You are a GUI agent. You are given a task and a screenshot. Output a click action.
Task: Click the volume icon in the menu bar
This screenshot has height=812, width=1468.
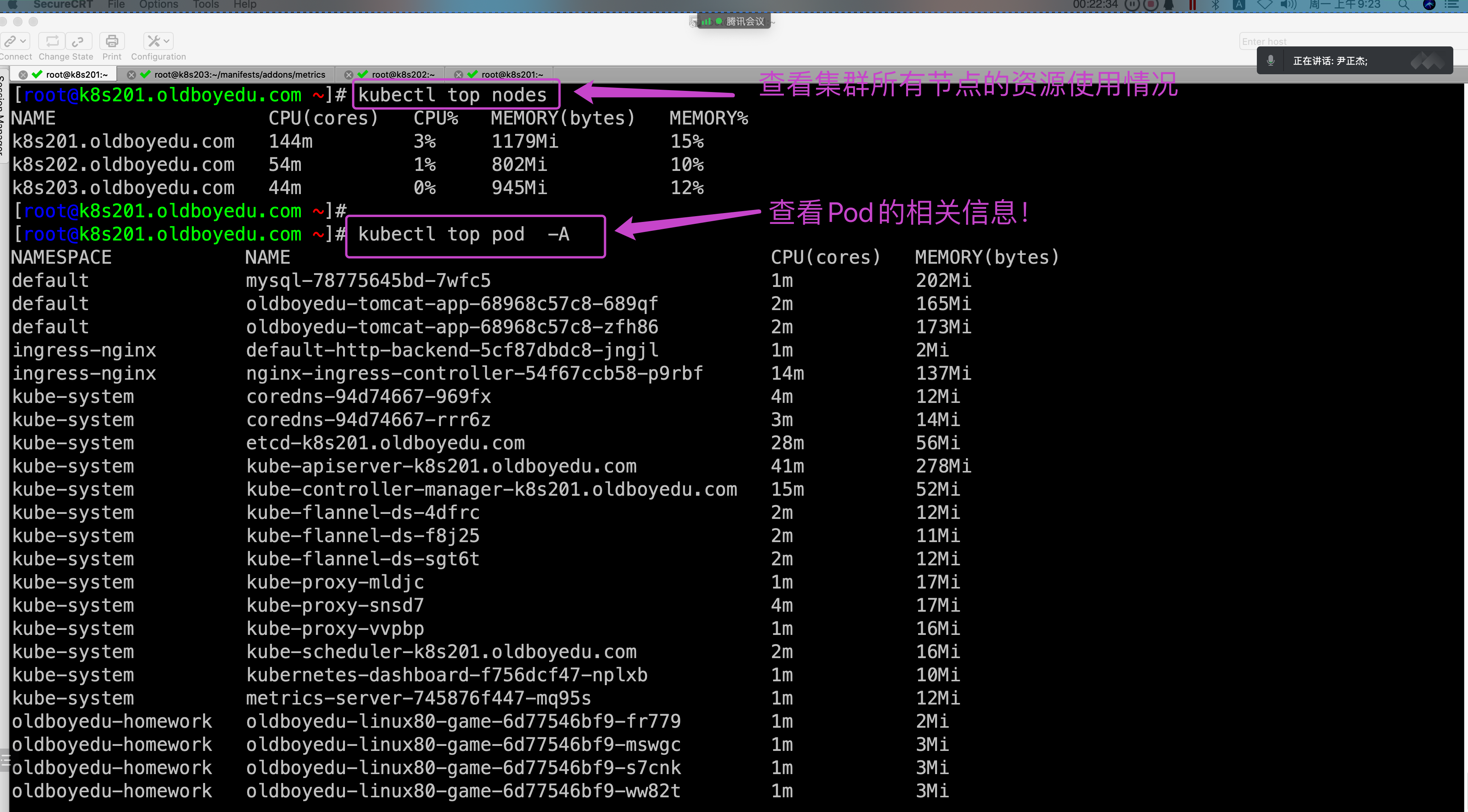(x=1287, y=5)
